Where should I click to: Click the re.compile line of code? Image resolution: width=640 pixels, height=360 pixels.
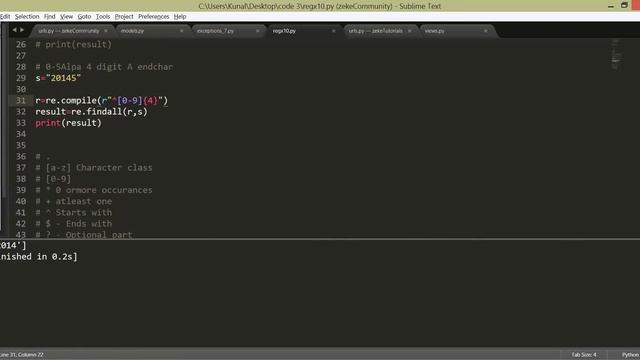pyautogui.click(x=102, y=100)
